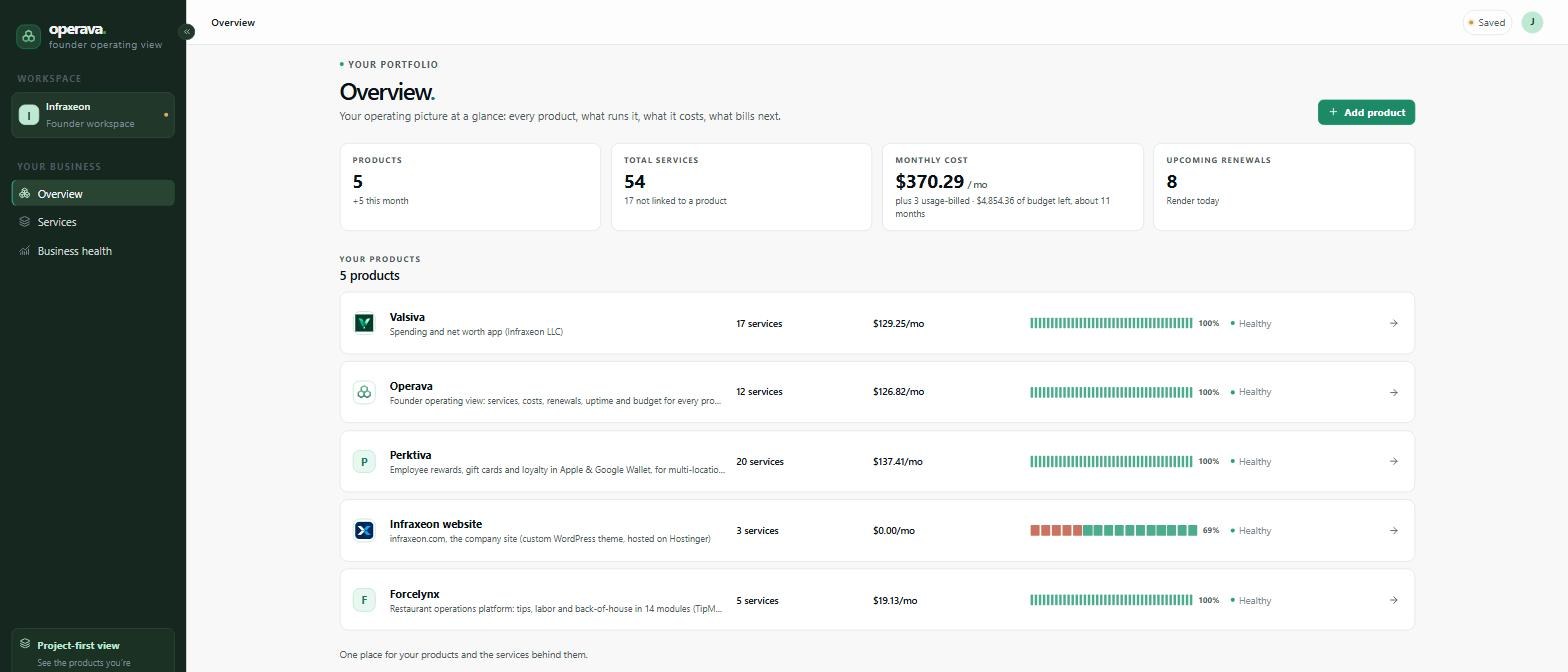This screenshot has height=672, width=1568.
Task: Click the Overview sidebar icon
Action: tap(24, 193)
